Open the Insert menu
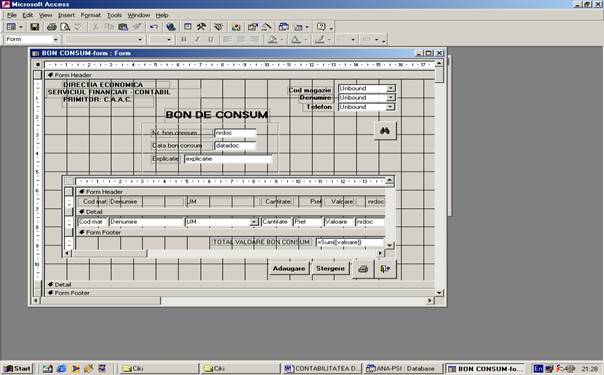604x375 pixels. [66, 15]
